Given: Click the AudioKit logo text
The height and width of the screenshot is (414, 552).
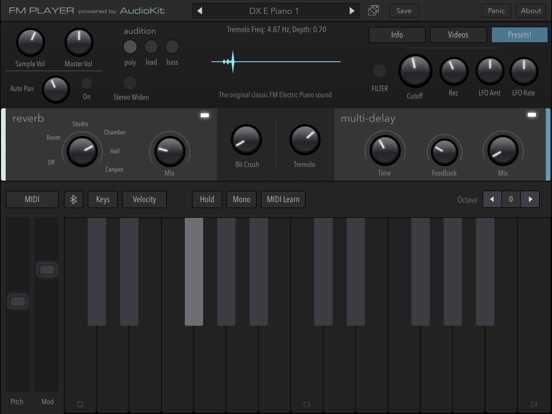Looking at the screenshot, I should (142, 11).
